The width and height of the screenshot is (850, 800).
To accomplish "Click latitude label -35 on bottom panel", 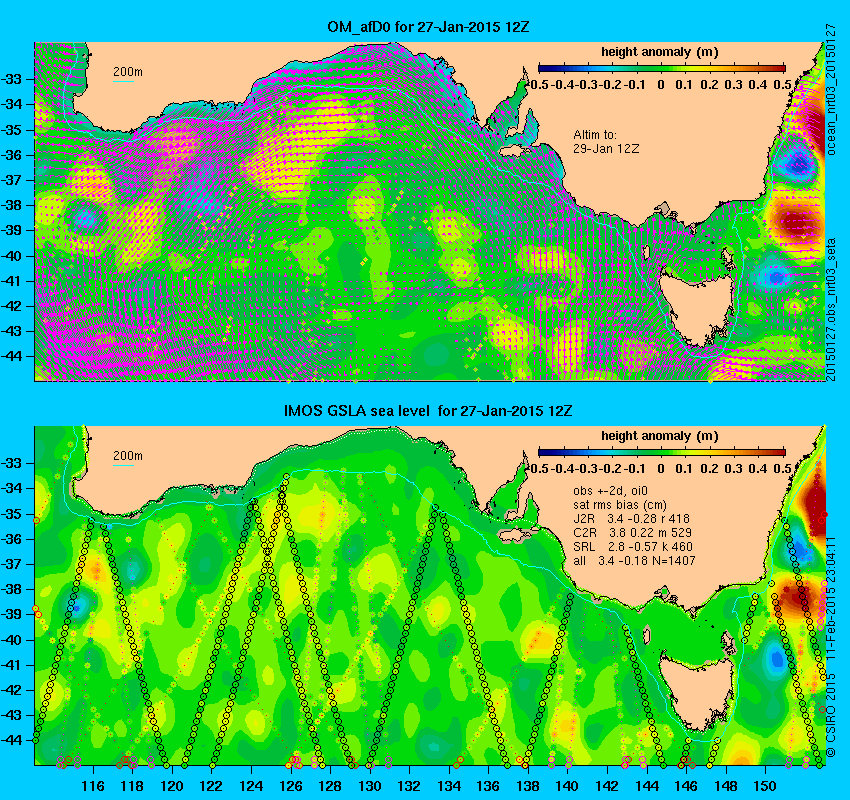I will (x=11, y=514).
